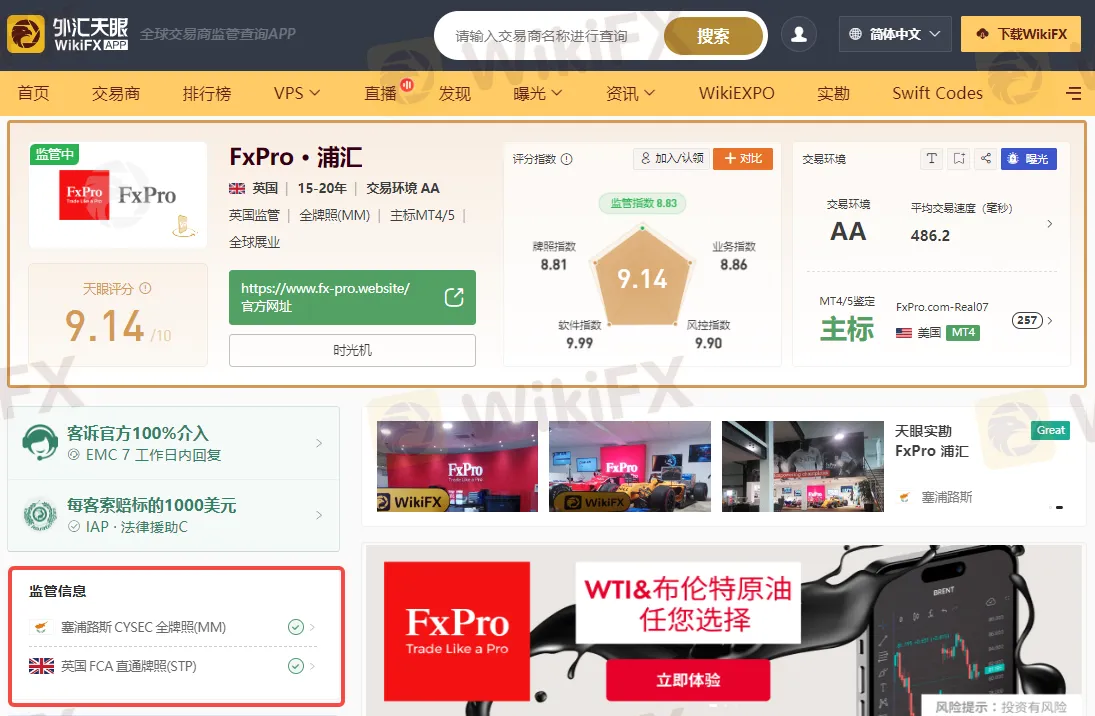Image resolution: width=1095 pixels, height=716 pixels.
Task: Click the text size T icon
Action: 932,159
